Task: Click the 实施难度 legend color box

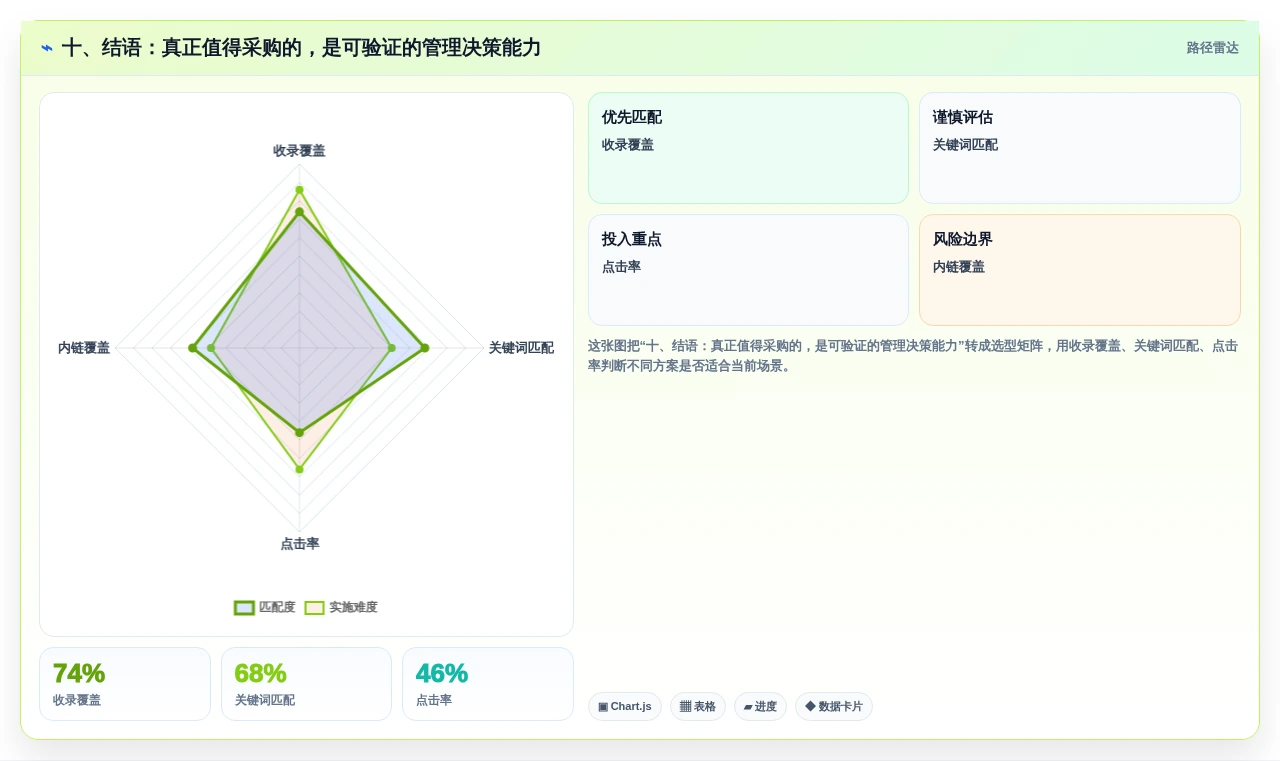Action: tap(314, 607)
